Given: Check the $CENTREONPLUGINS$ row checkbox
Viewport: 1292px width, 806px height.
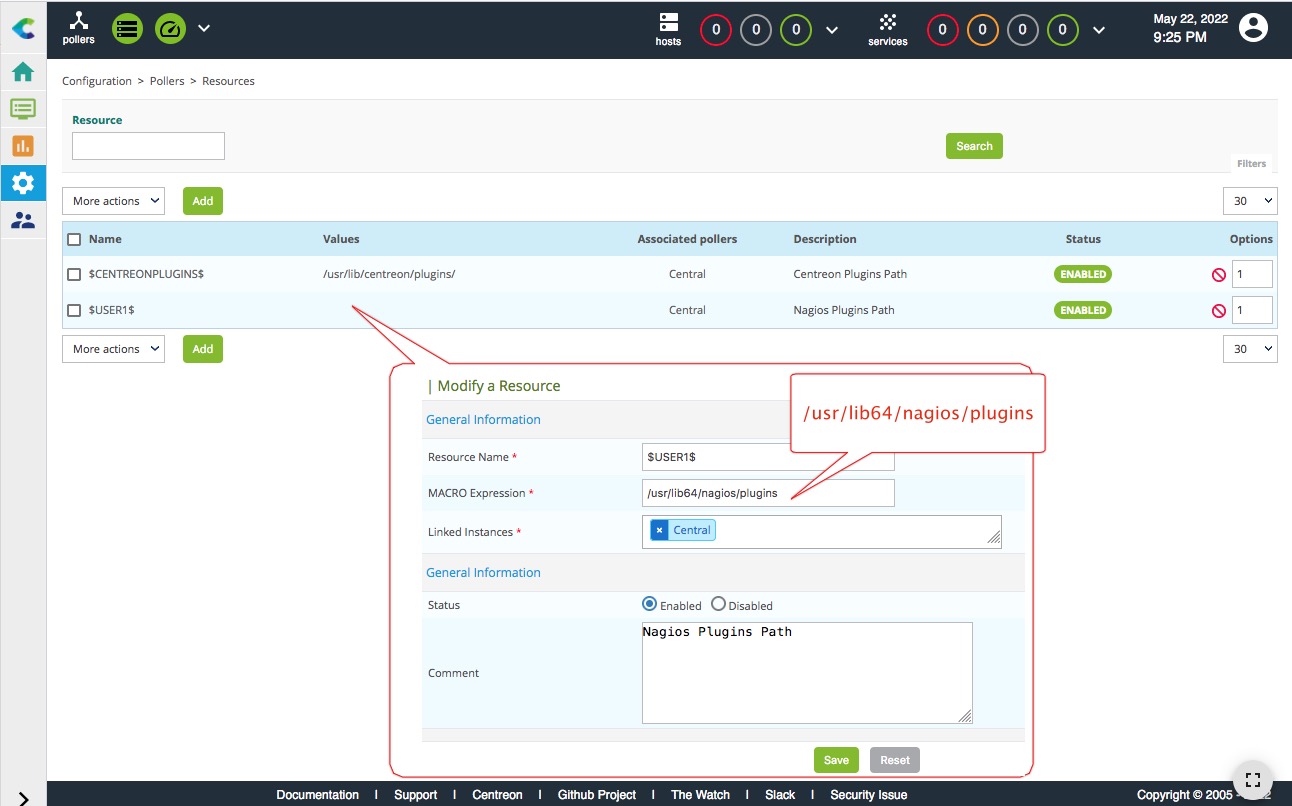Looking at the screenshot, I should tap(74, 274).
